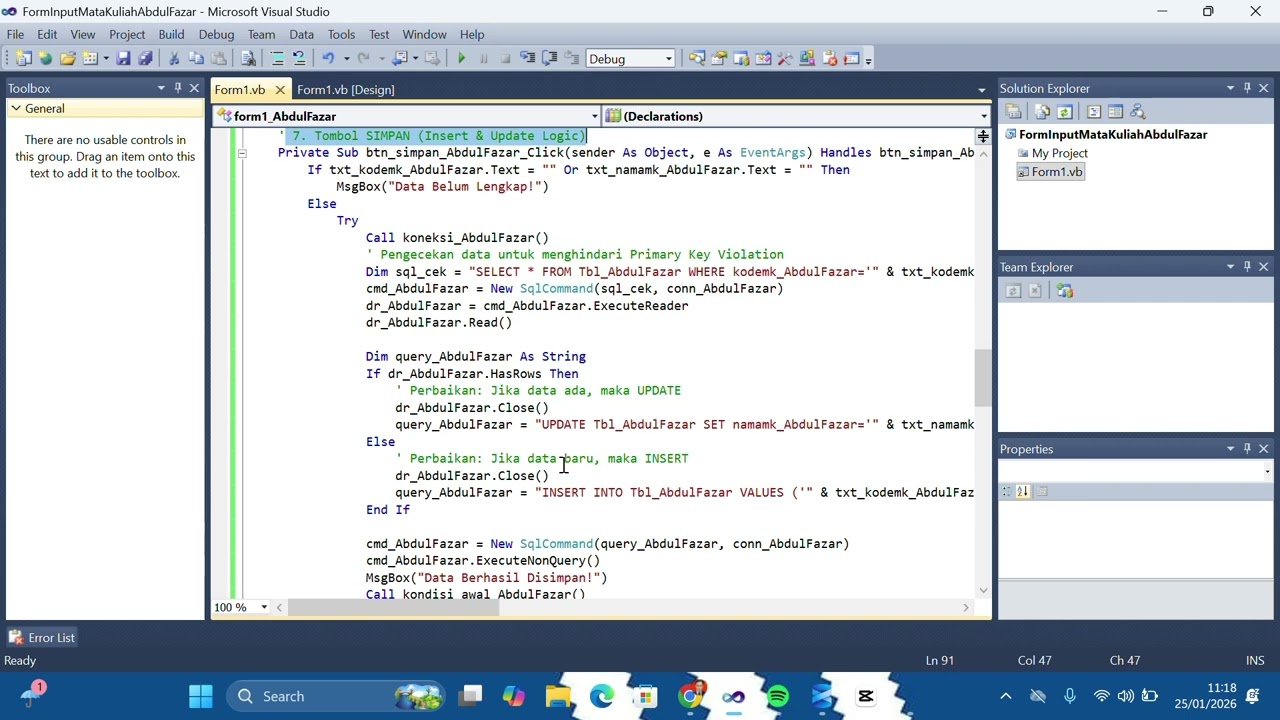Click View Class Diagram icon in Solution Explorer
The width and height of the screenshot is (1280, 720).
click(1137, 112)
